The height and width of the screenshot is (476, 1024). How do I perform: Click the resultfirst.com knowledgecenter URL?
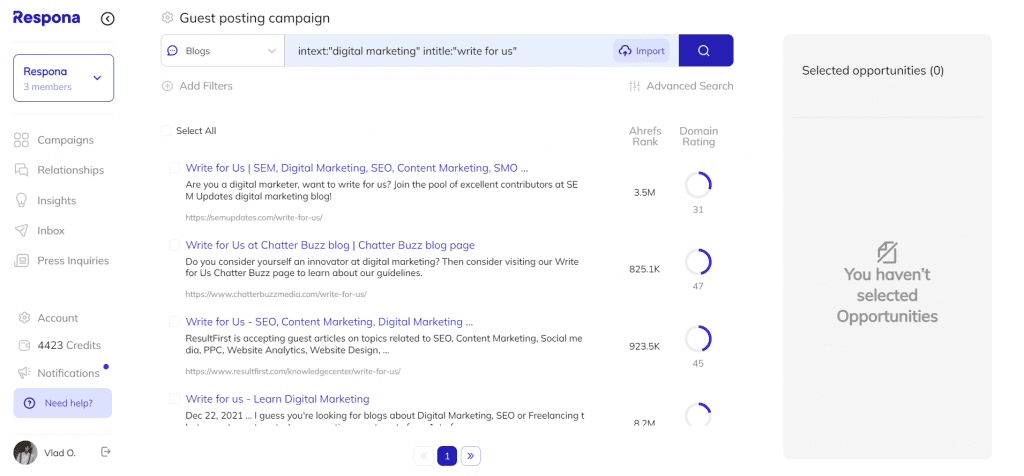tap(293, 371)
